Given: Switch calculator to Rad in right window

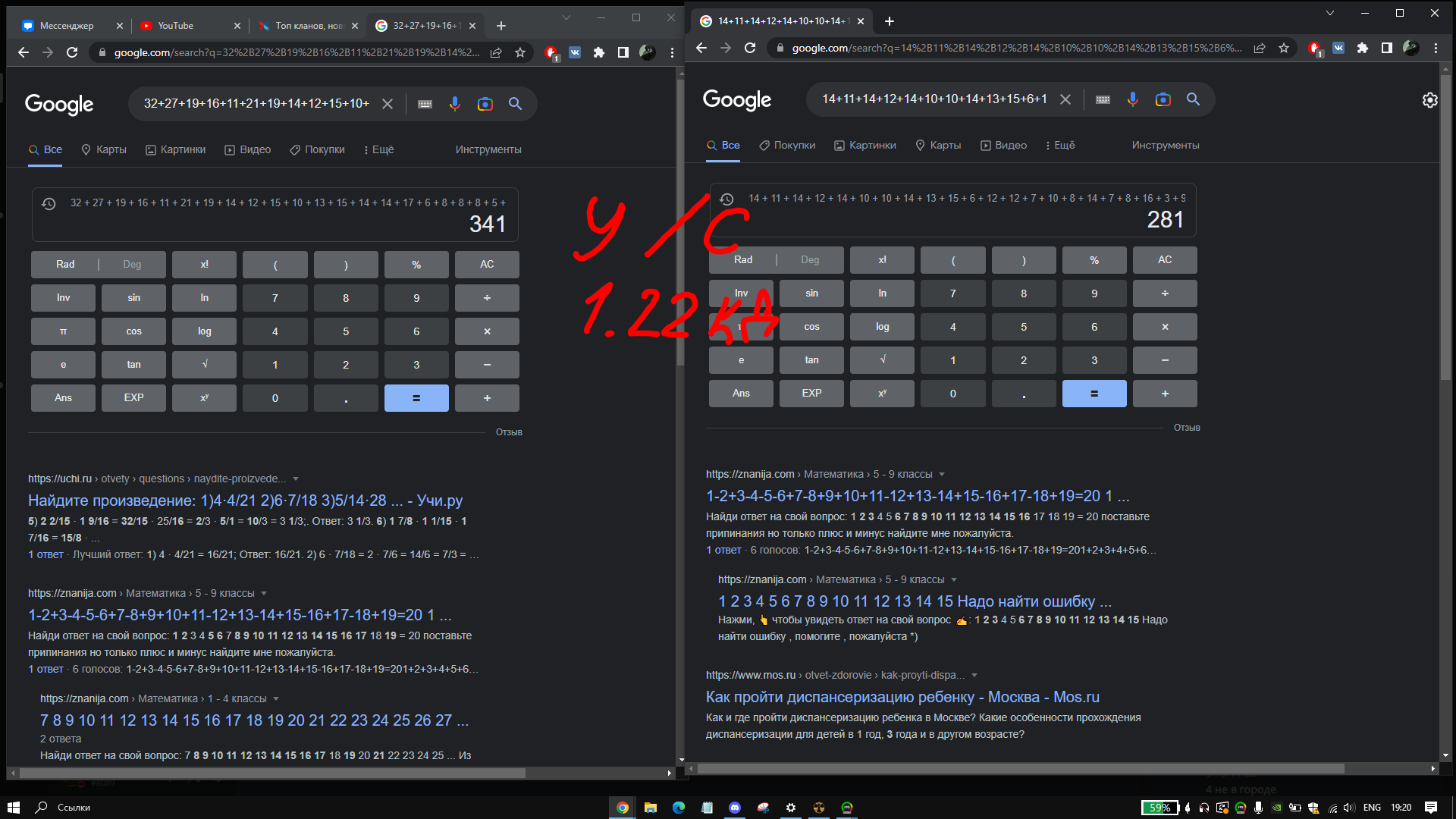Looking at the screenshot, I should 743,260.
